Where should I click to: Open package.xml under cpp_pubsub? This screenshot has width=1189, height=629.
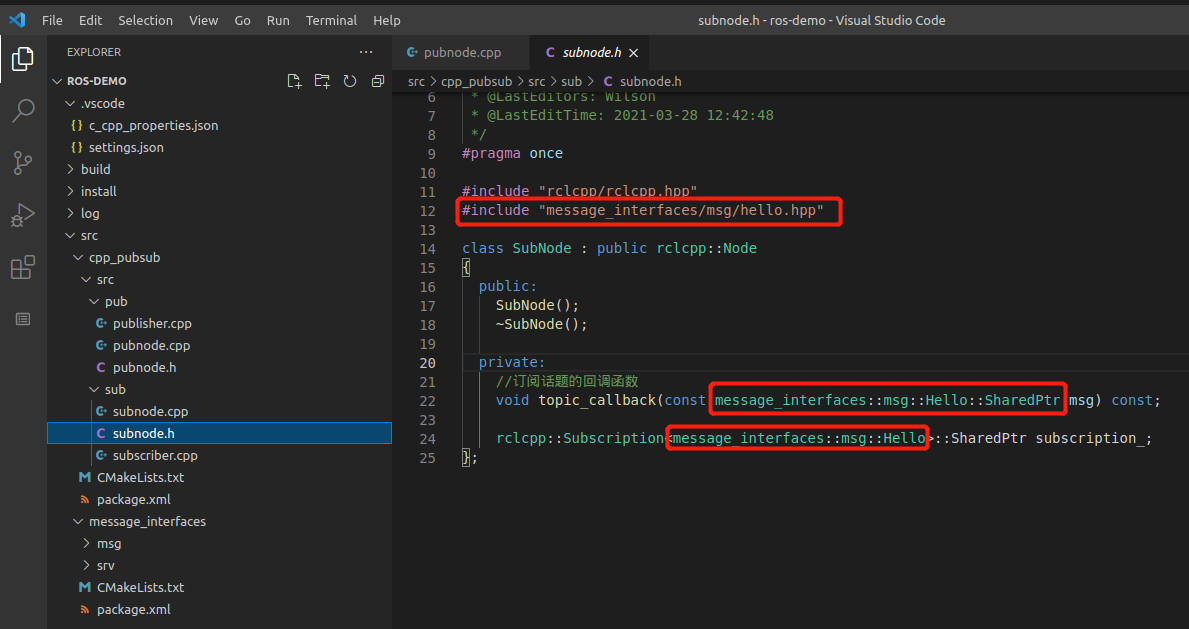(x=219, y=499)
